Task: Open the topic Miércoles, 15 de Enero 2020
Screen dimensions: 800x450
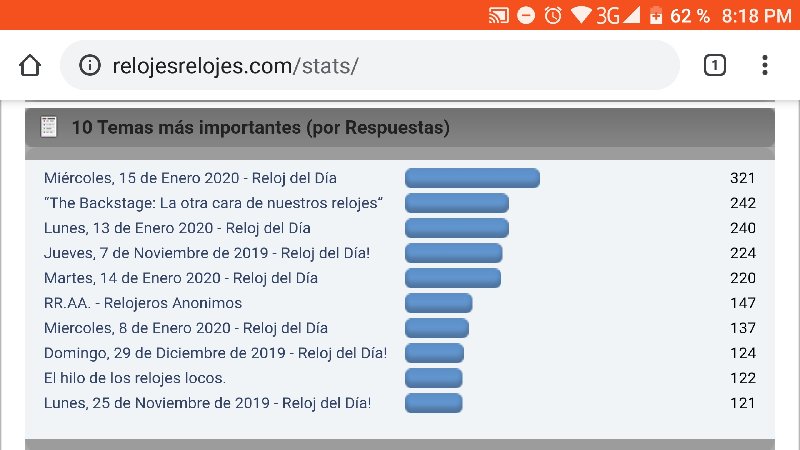Action: pyautogui.click(x=190, y=178)
